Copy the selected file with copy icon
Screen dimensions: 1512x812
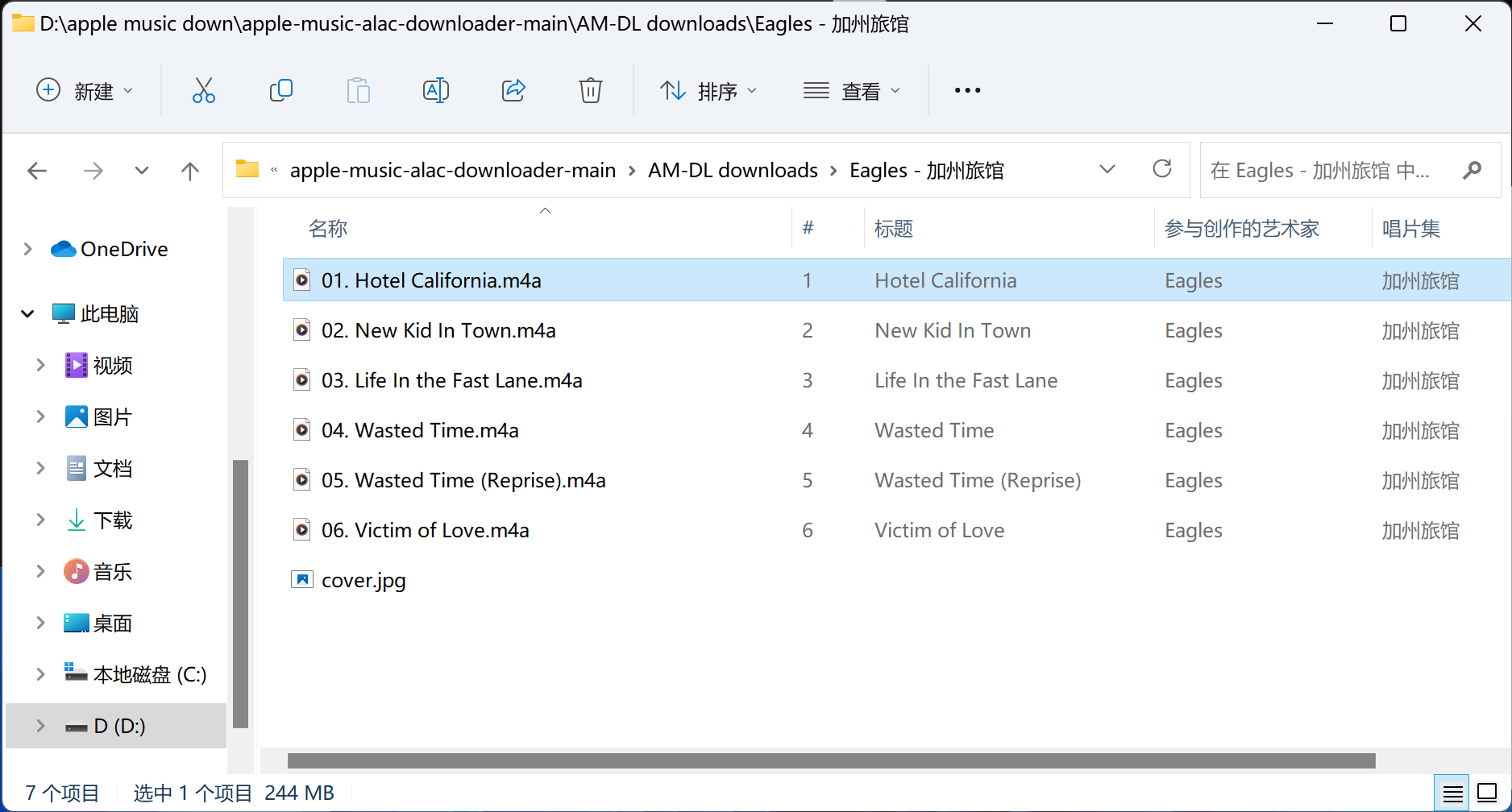[x=280, y=90]
